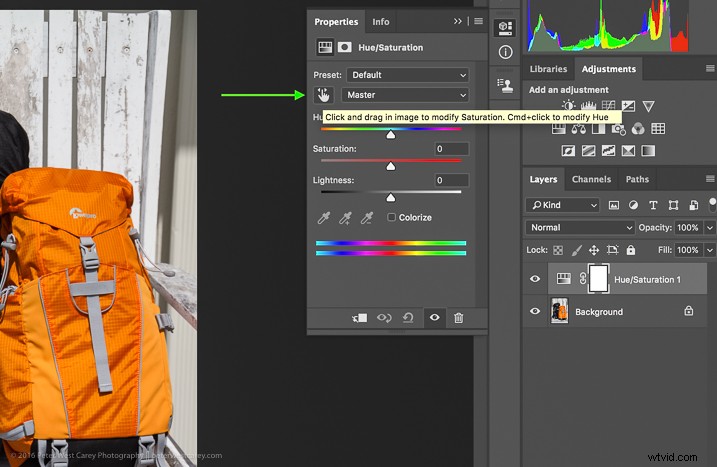The height and width of the screenshot is (467, 717).
Task: Click the layer mask icon in Properties header
Action: tap(344, 47)
